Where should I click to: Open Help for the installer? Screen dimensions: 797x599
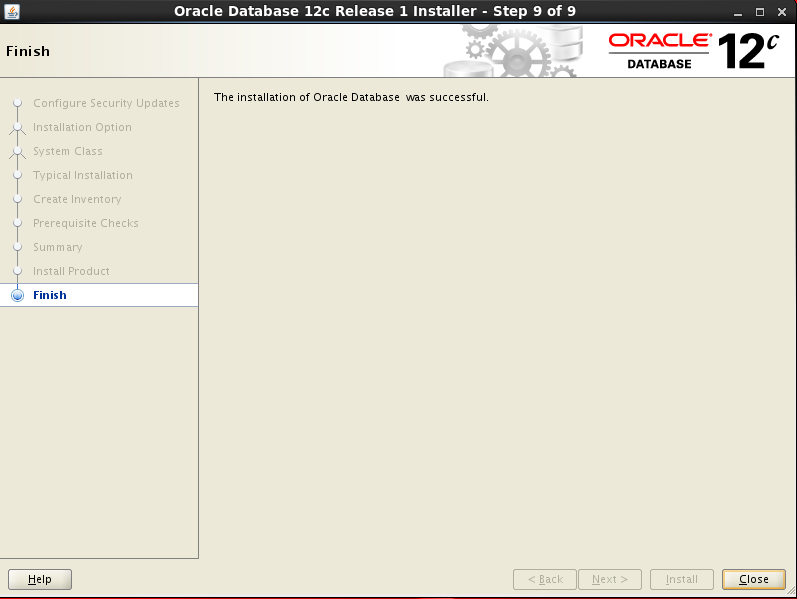pos(40,579)
